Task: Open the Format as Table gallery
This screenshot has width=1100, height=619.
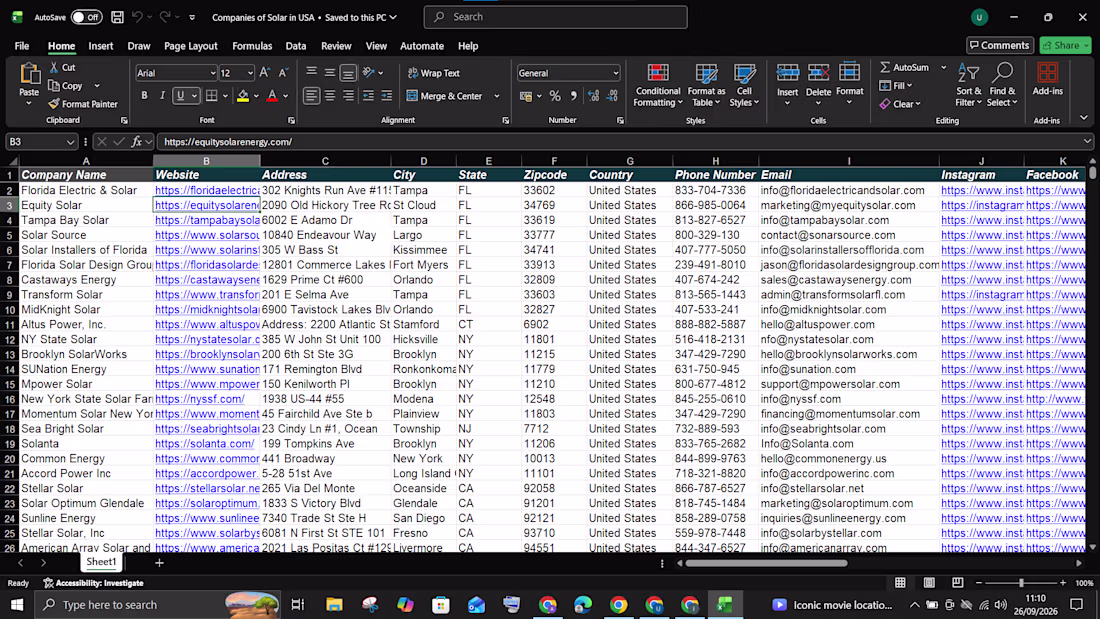Action: point(706,85)
